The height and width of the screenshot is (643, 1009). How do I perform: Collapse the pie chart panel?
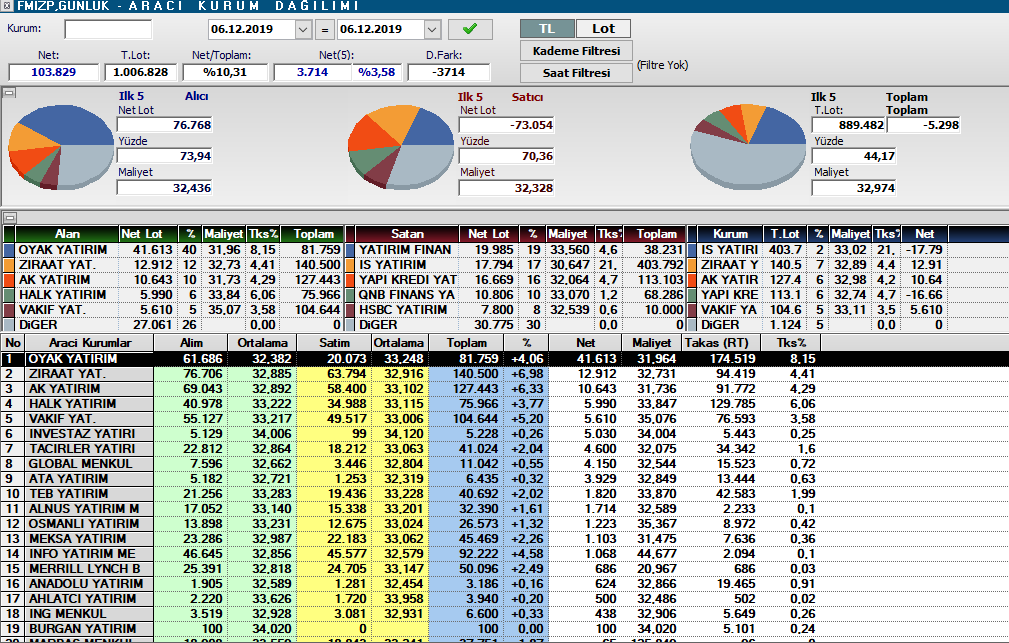click(9, 93)
